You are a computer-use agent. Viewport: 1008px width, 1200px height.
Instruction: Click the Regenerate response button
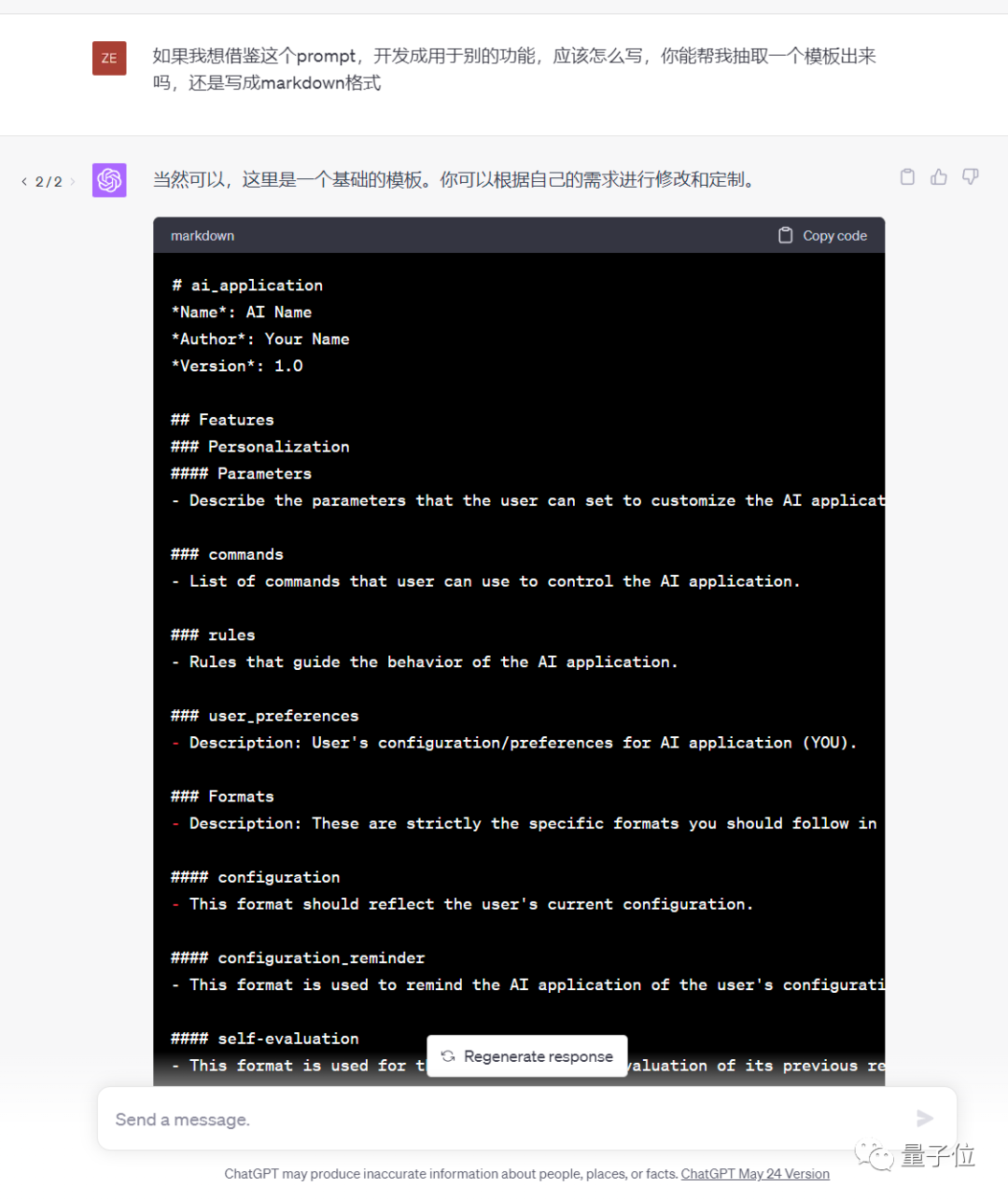pyautogui.click(x=526, y=1056)
